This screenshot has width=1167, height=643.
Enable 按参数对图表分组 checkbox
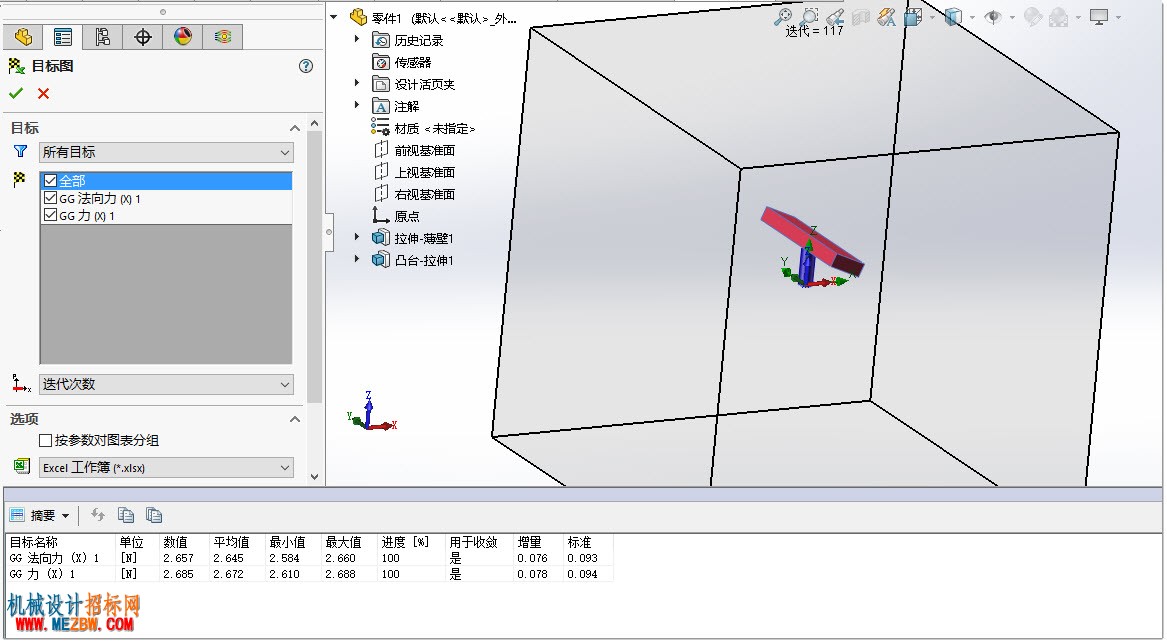(45, 440)
